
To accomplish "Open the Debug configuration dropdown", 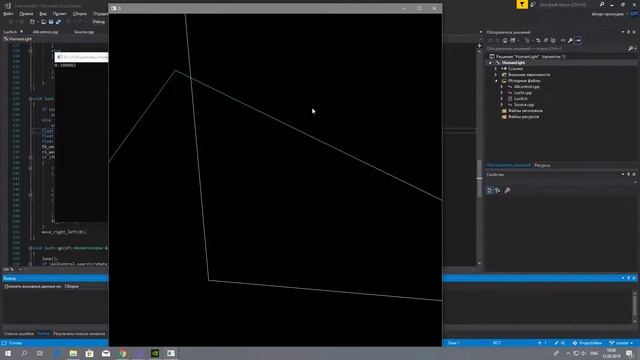I will coord(99,22).
